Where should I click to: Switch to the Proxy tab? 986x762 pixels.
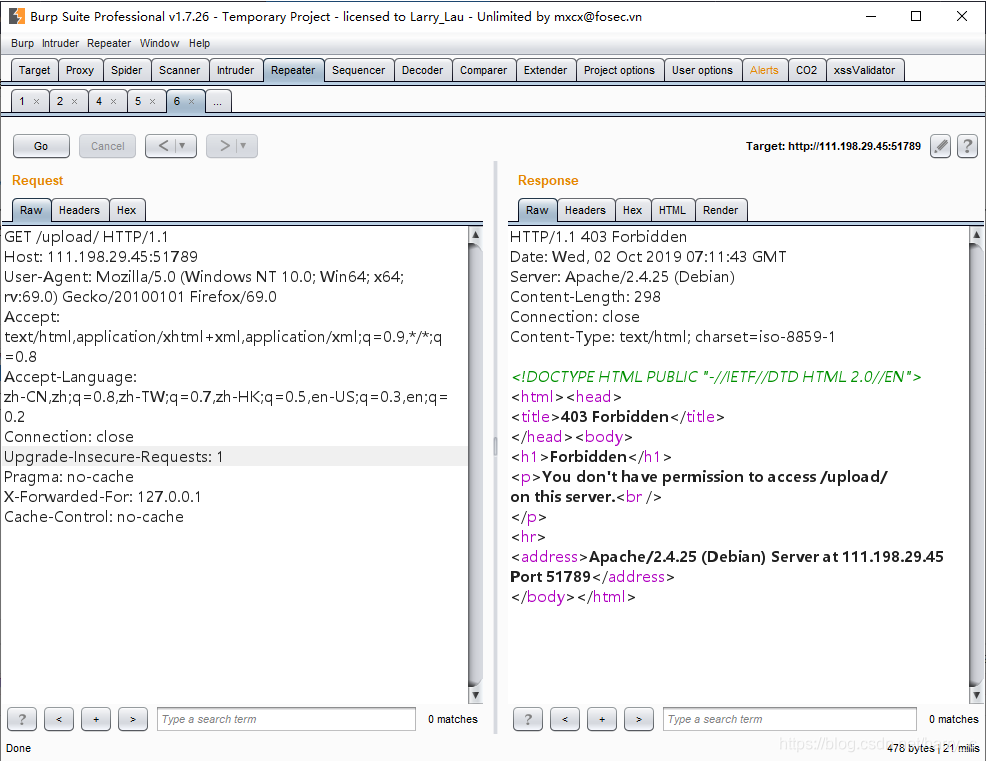click(x=80, y=70)
